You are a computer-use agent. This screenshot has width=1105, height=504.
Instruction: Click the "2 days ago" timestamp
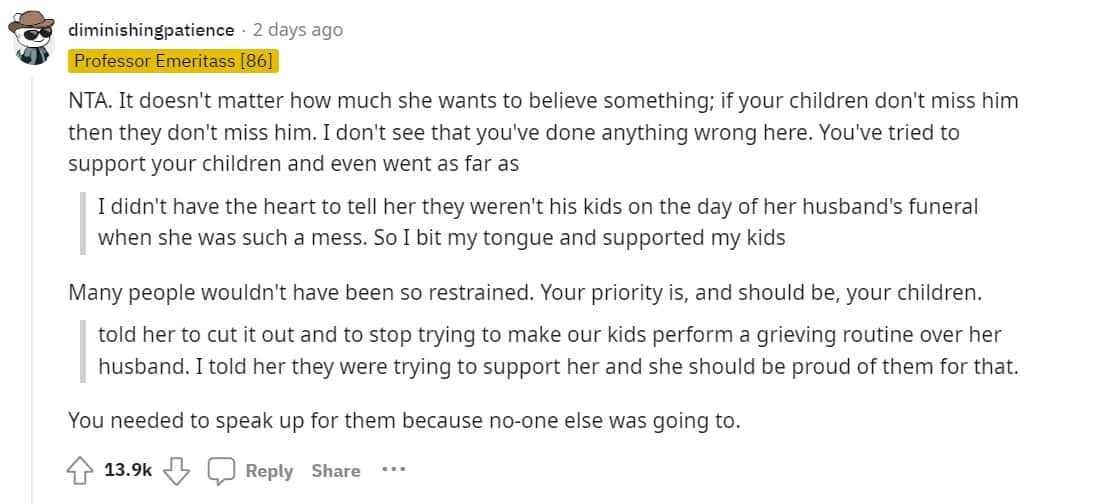[x=298, y=30]
